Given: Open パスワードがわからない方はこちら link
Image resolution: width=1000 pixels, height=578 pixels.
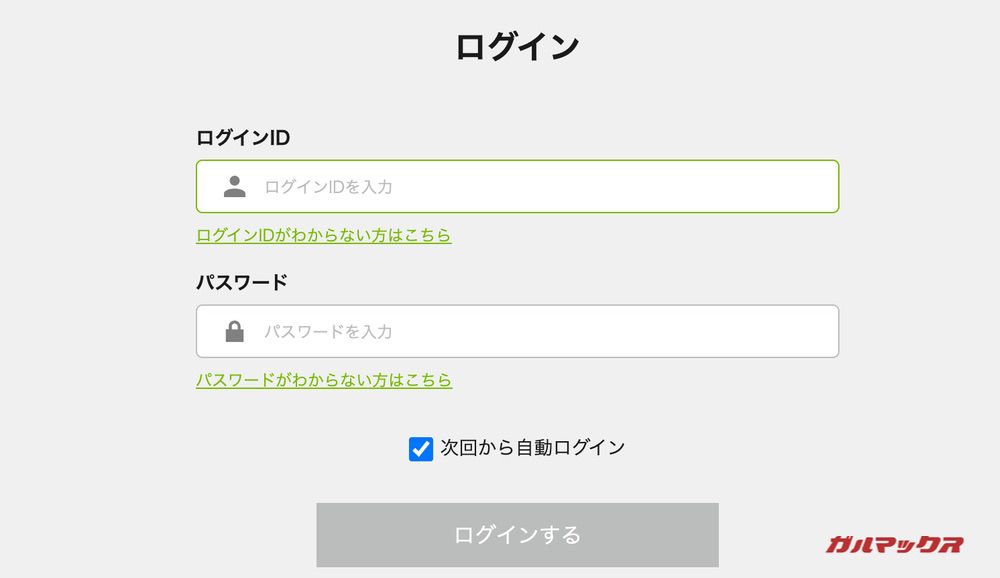Looking at the screenshot, I should coord(323,380).
